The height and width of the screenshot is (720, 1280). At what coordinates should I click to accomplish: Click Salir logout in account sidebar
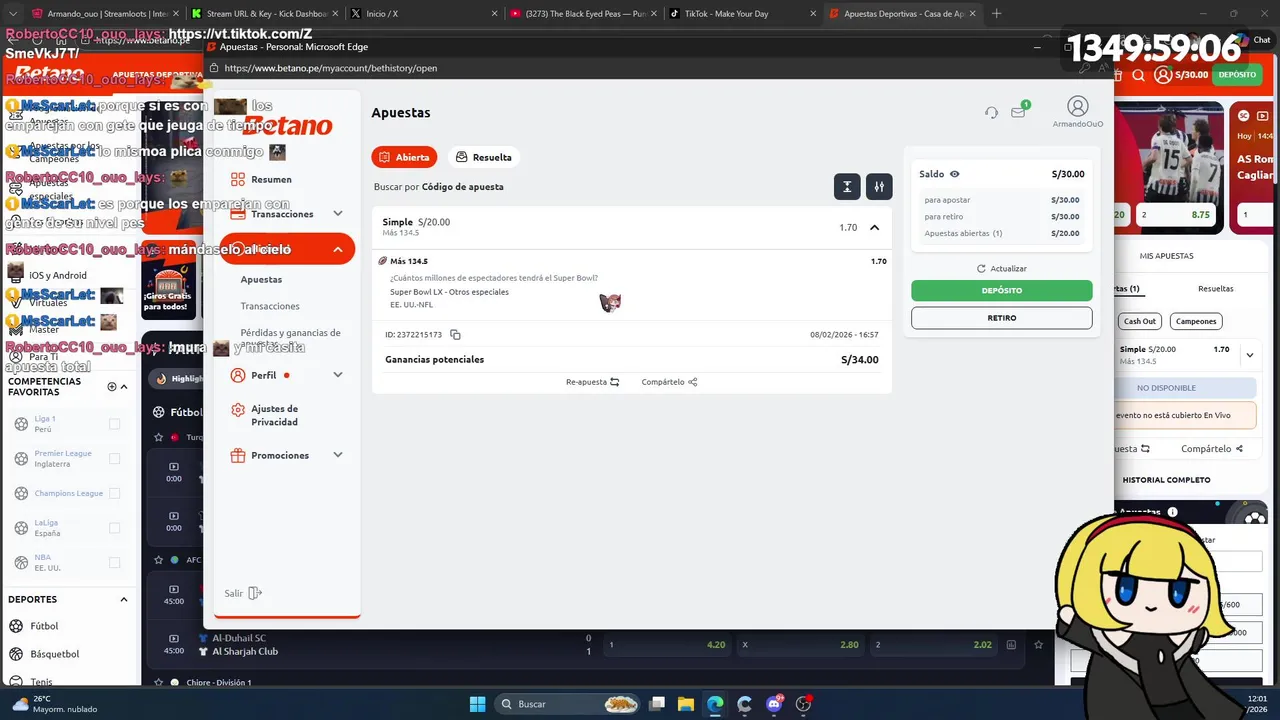(x=243, y=593)
